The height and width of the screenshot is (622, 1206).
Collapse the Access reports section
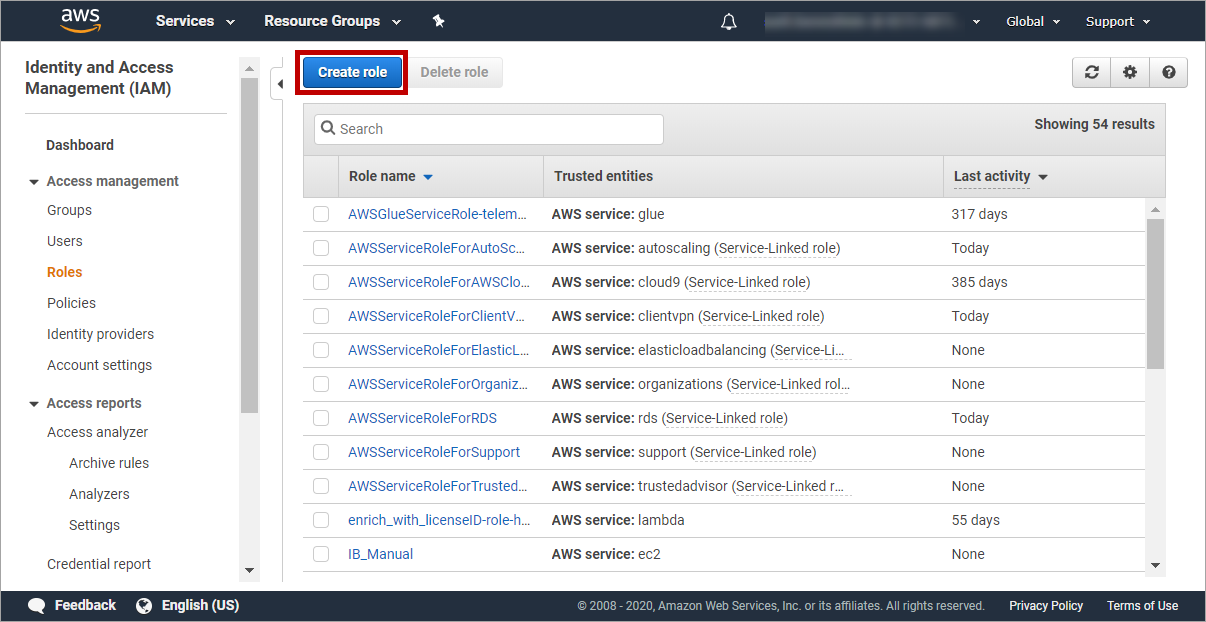point(85,403)
